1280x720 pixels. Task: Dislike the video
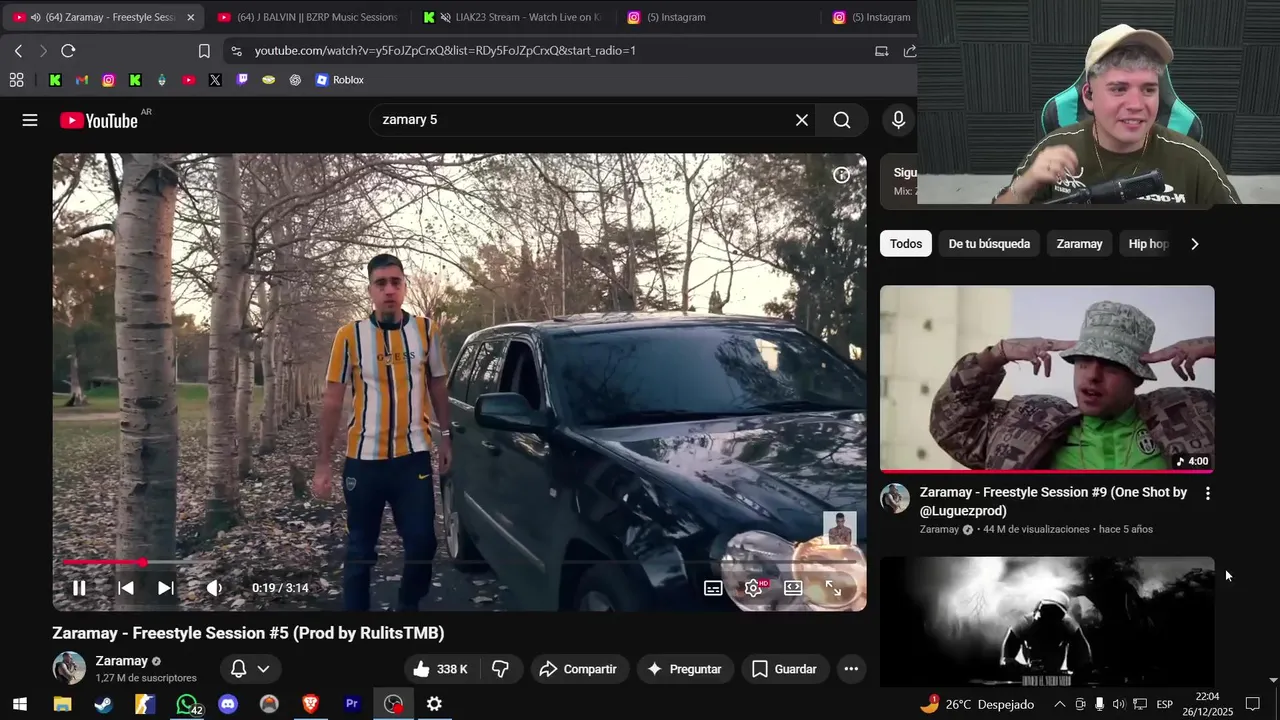(501, 669)
